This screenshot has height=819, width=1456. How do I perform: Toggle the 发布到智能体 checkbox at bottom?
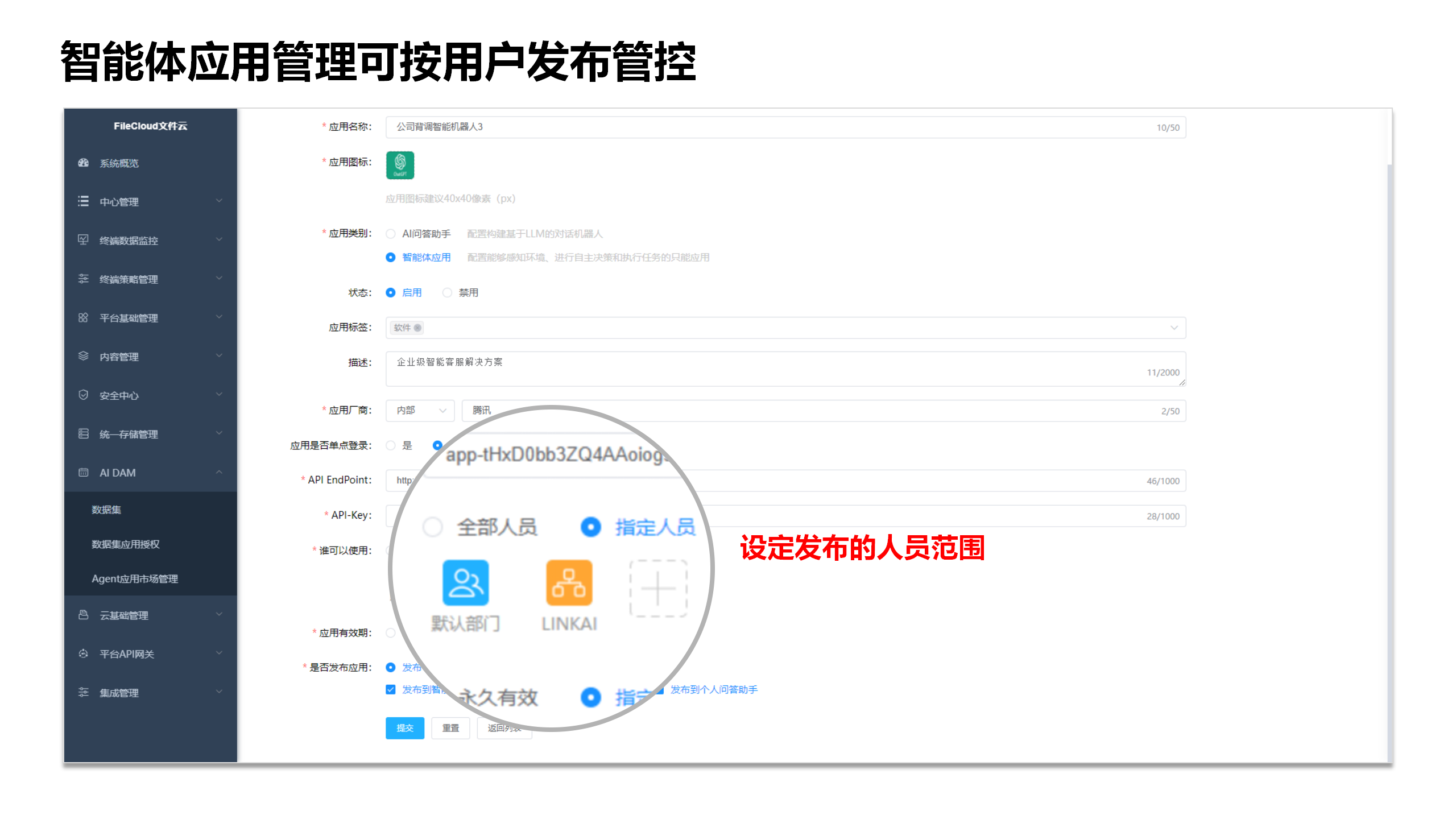tap(391, 689)
